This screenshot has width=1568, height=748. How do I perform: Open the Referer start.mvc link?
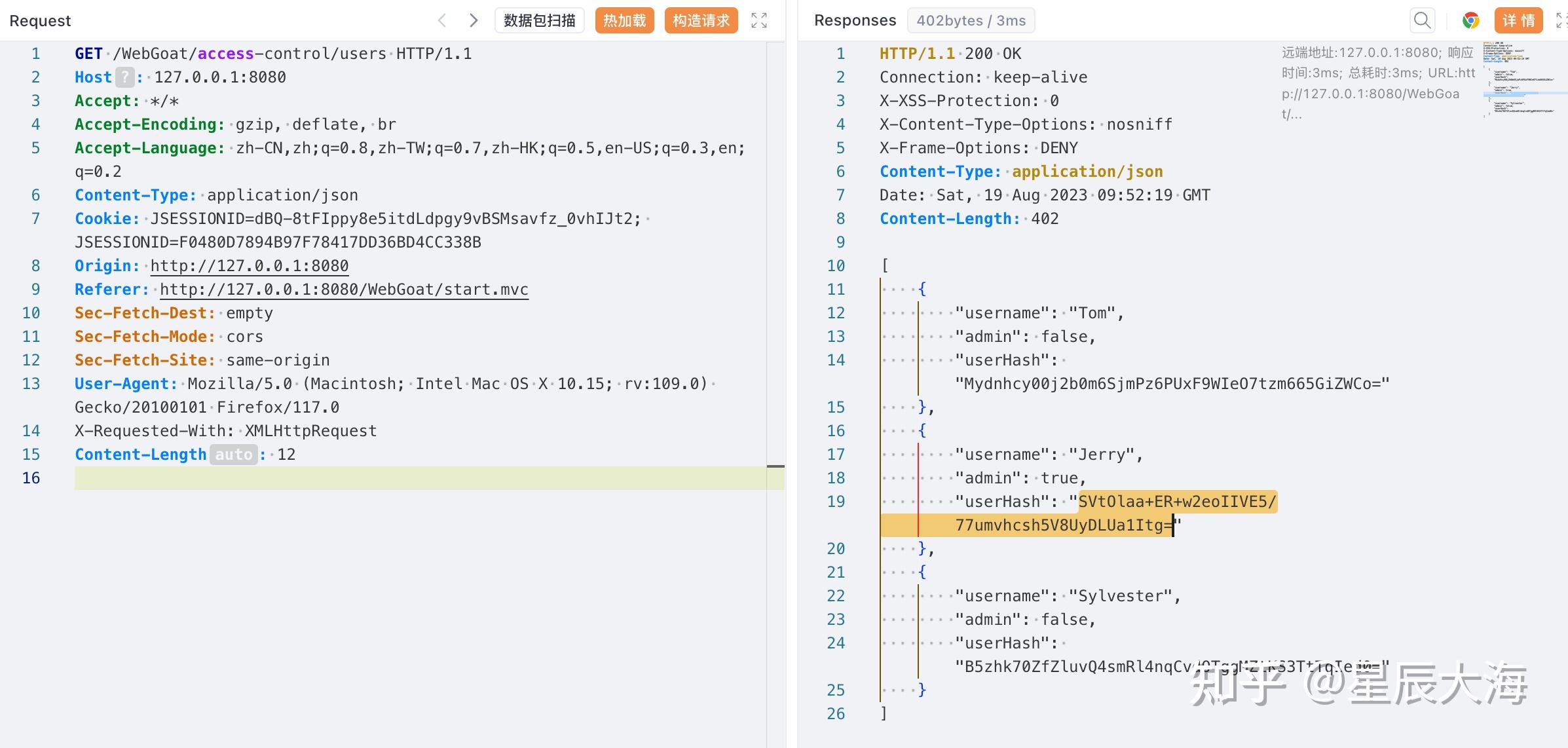344,290
